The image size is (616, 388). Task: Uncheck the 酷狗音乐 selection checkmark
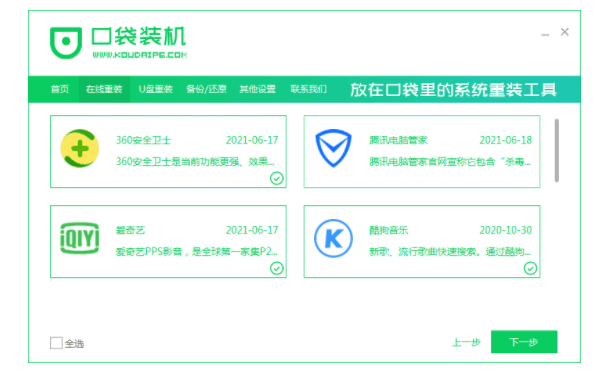coord(530,268)
